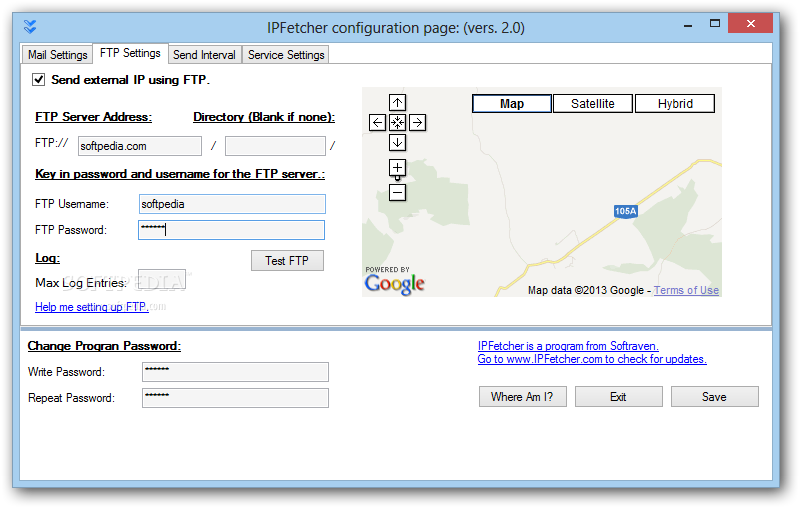The height and width of the screenshot is (508, 800).
Task: Close the IPFetcher configuration window
Action: coord(751,23)
